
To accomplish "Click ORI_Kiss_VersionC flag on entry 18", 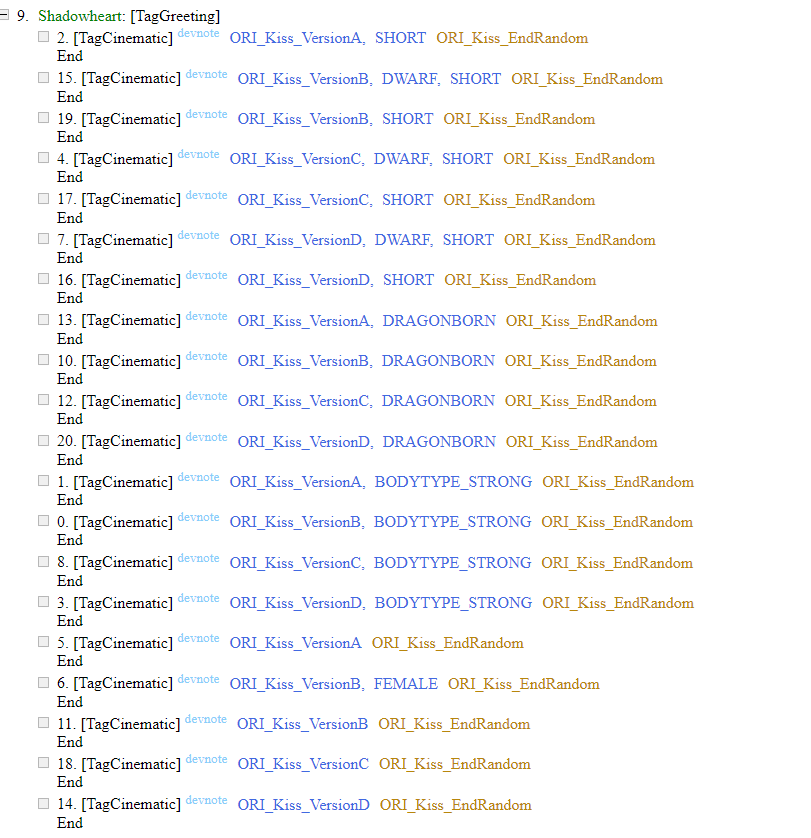I will [x=303, y=764].
